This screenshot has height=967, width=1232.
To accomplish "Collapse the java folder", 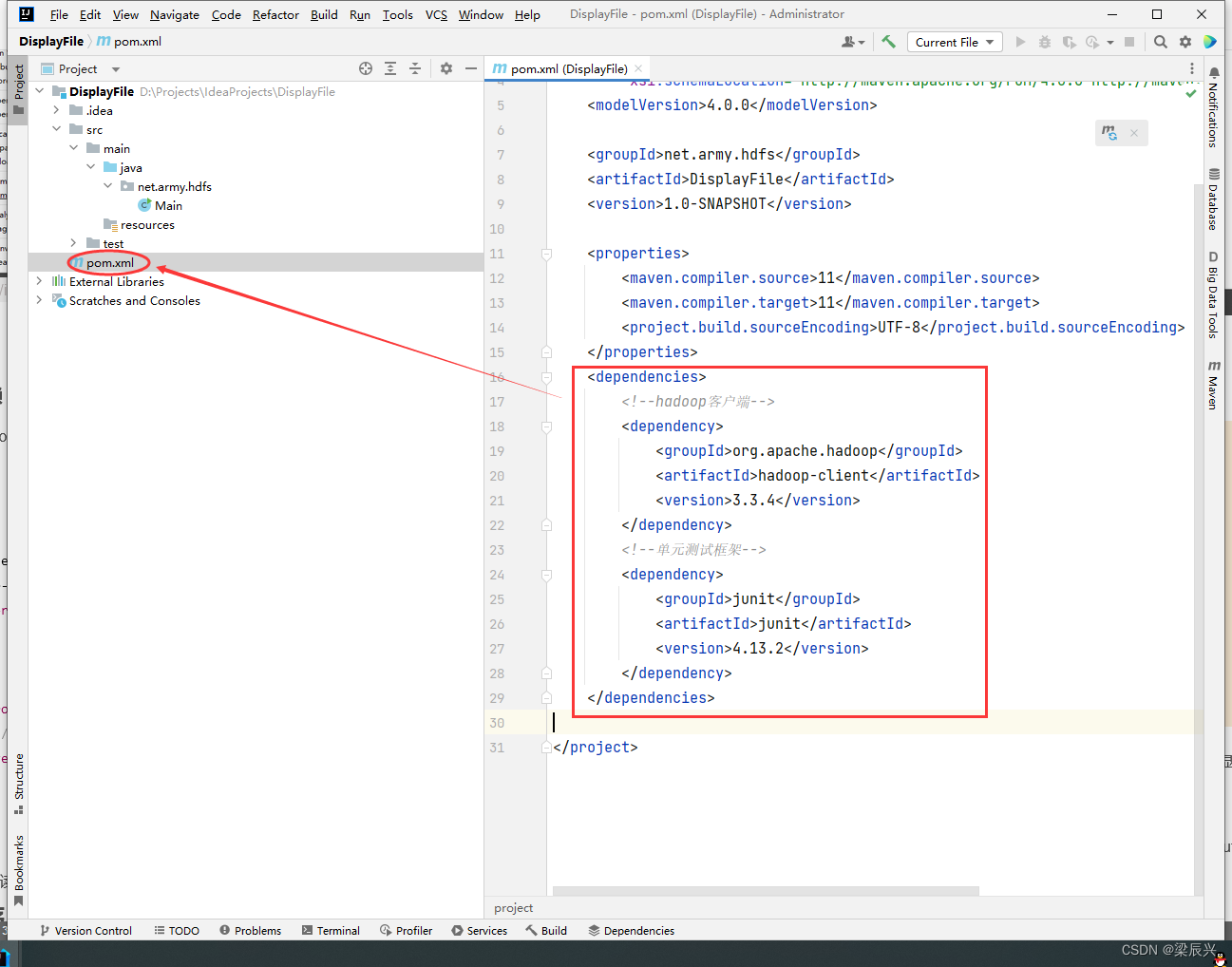I will (x=91, y=167).
